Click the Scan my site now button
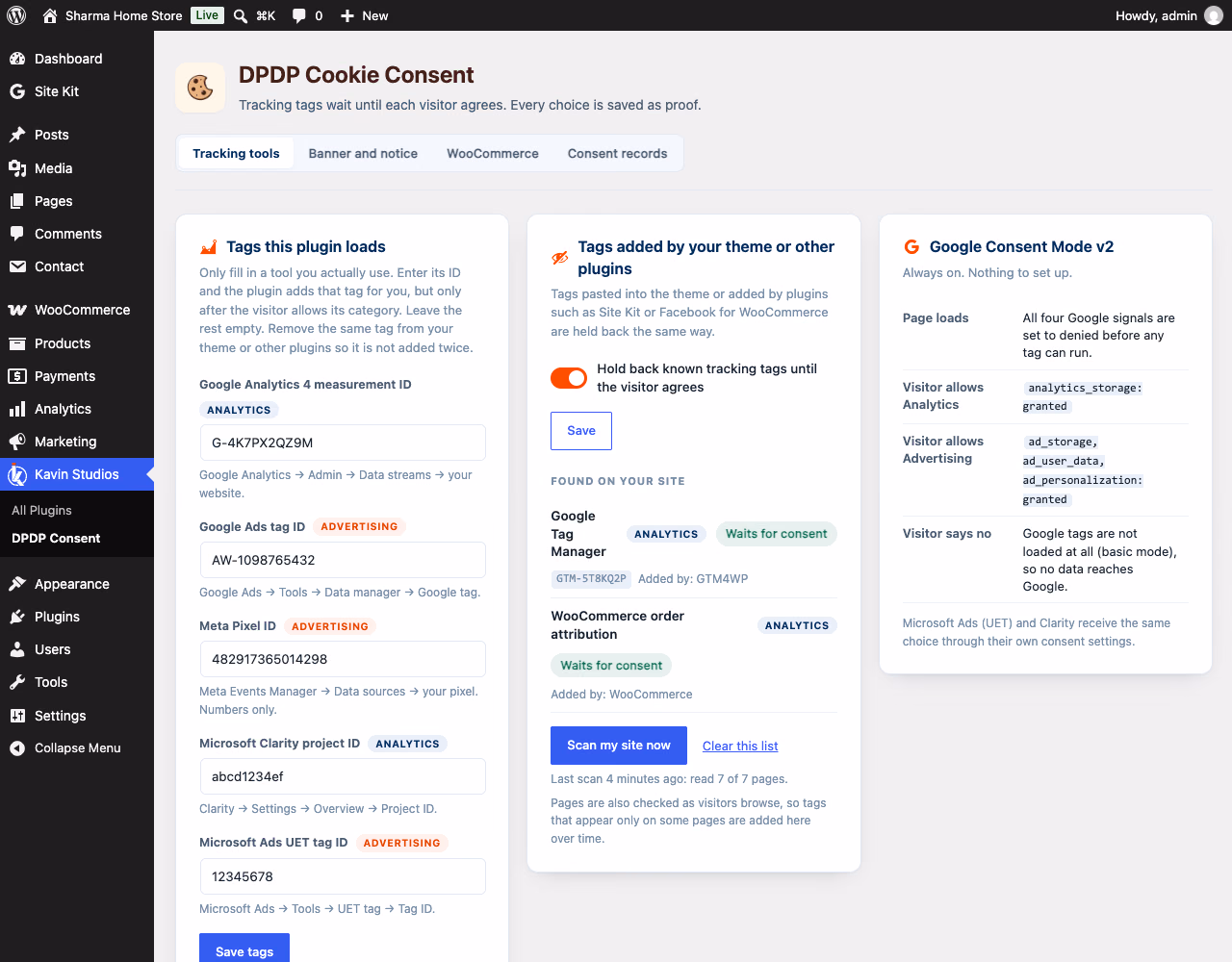This screenshot has height=962, width=1232. point(619,746)
